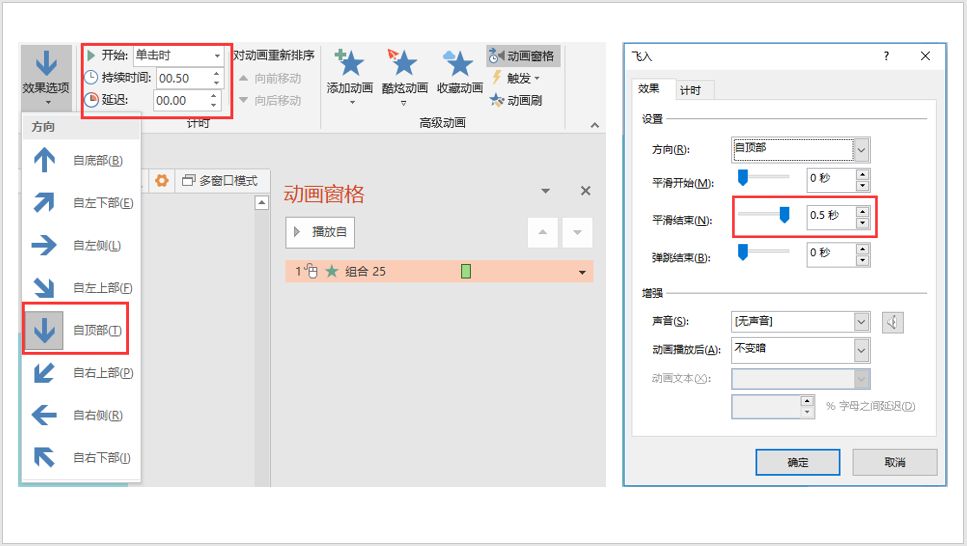Click the 收藏动画 star icon

click(x=459, y=63)
